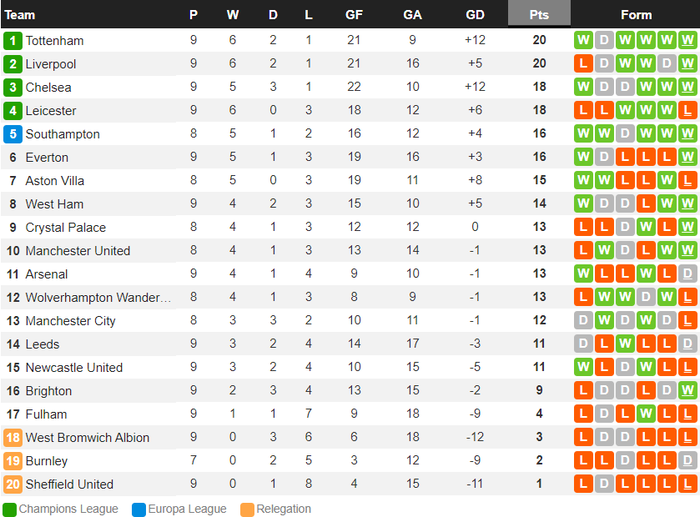Open the Chelsea team link
The height and width of the screenshot is (517, 700).
coord(48,87)
